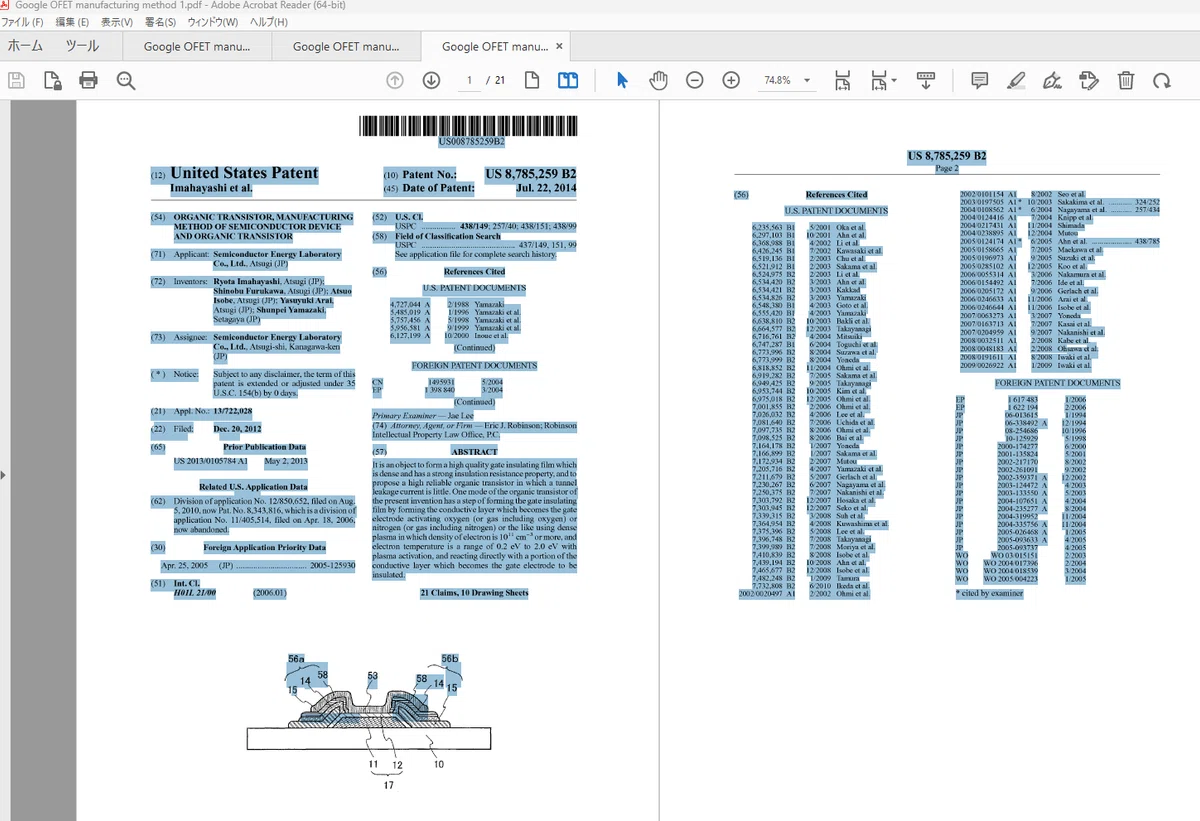Open the ファイル(F) menu
Image resolution: width=1200 pixels, height=821 pixels.
coord(22,22)
